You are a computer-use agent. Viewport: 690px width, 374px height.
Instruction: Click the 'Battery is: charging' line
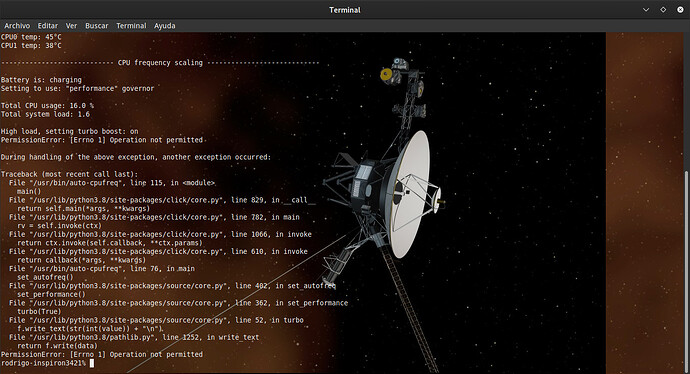[x=41, y=80]
